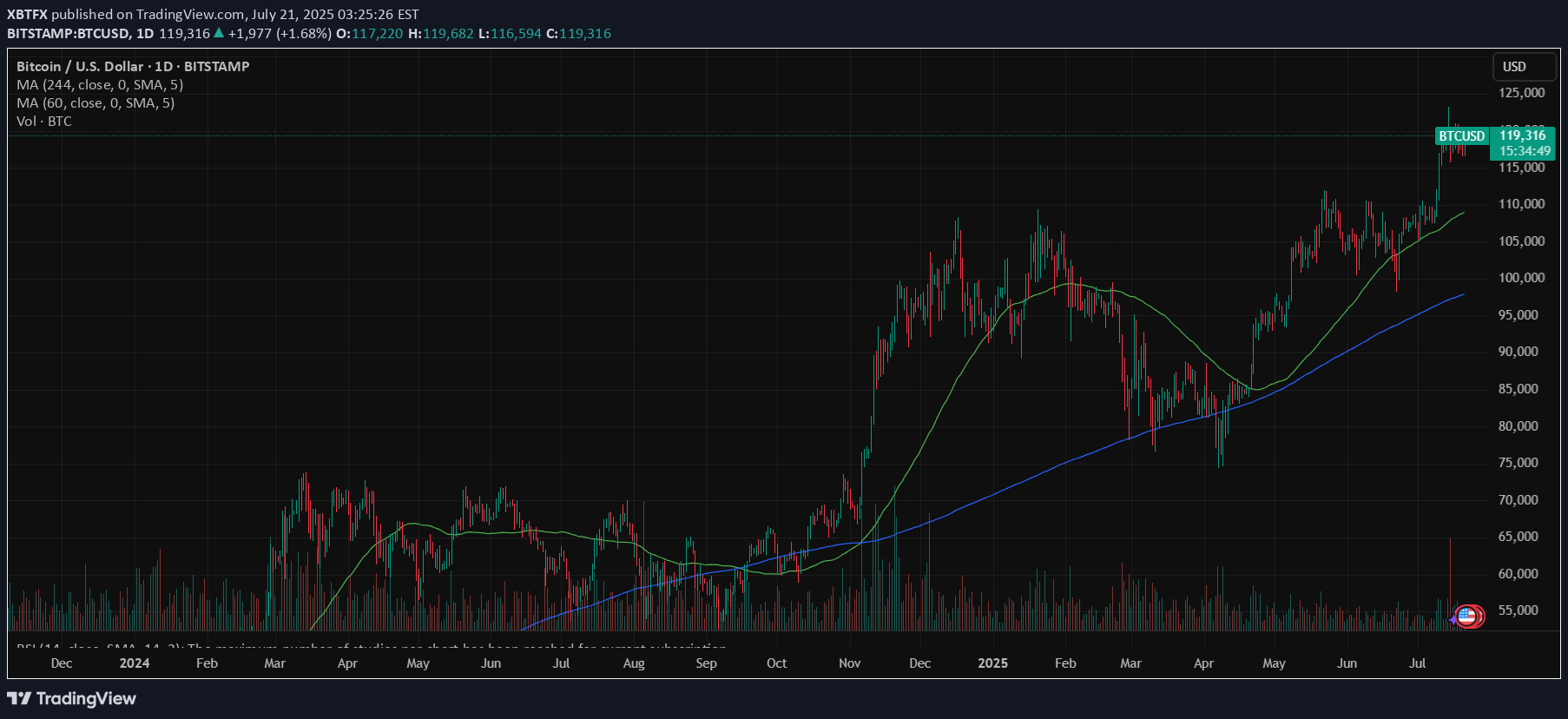The width and height of the screenshot is (1568, 719).
Task: Click the 100,000 price axis label
Action: click(x=1522, y=278)
